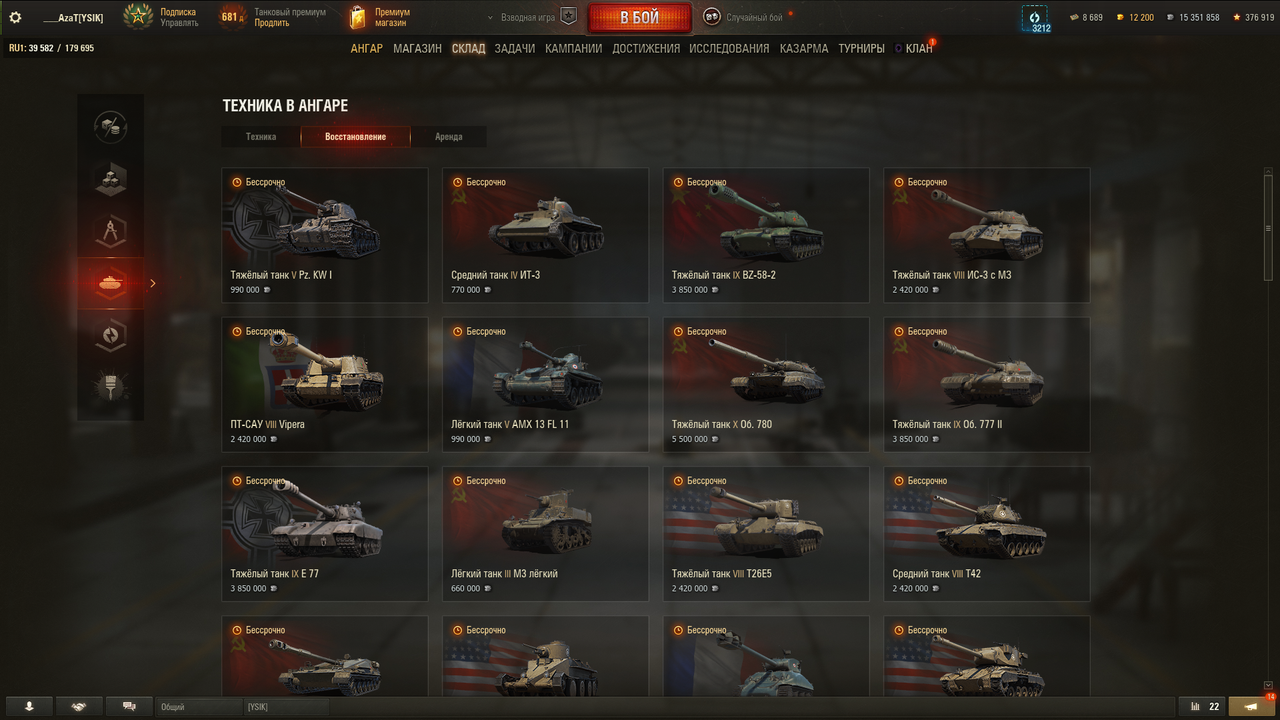Click the red В БОЙ battle button

(640, 18)
